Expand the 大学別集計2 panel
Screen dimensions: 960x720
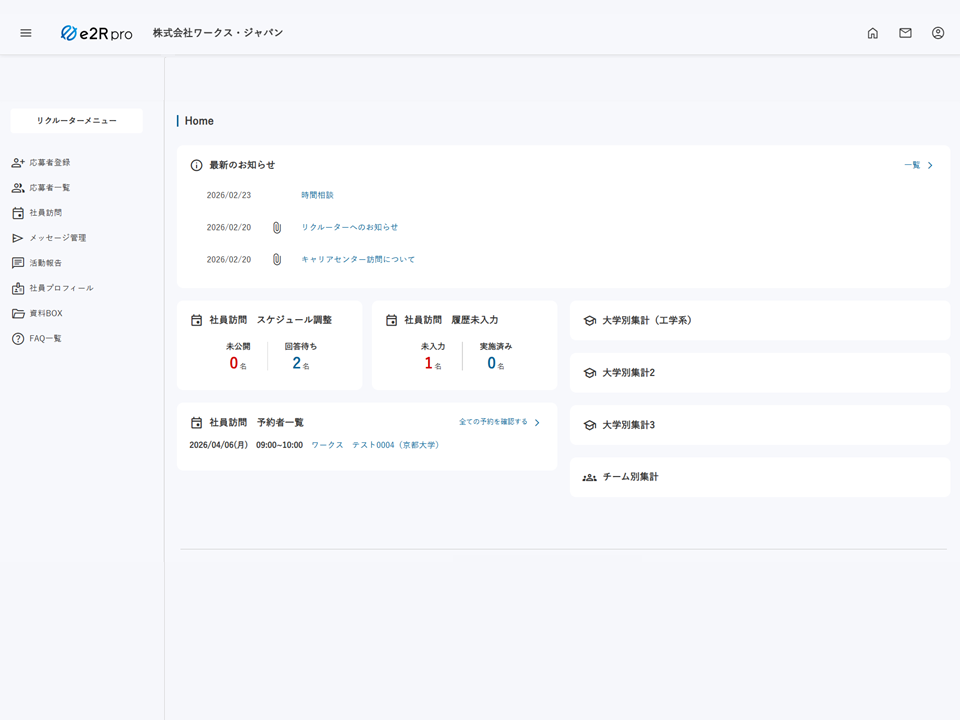(628, 373)
